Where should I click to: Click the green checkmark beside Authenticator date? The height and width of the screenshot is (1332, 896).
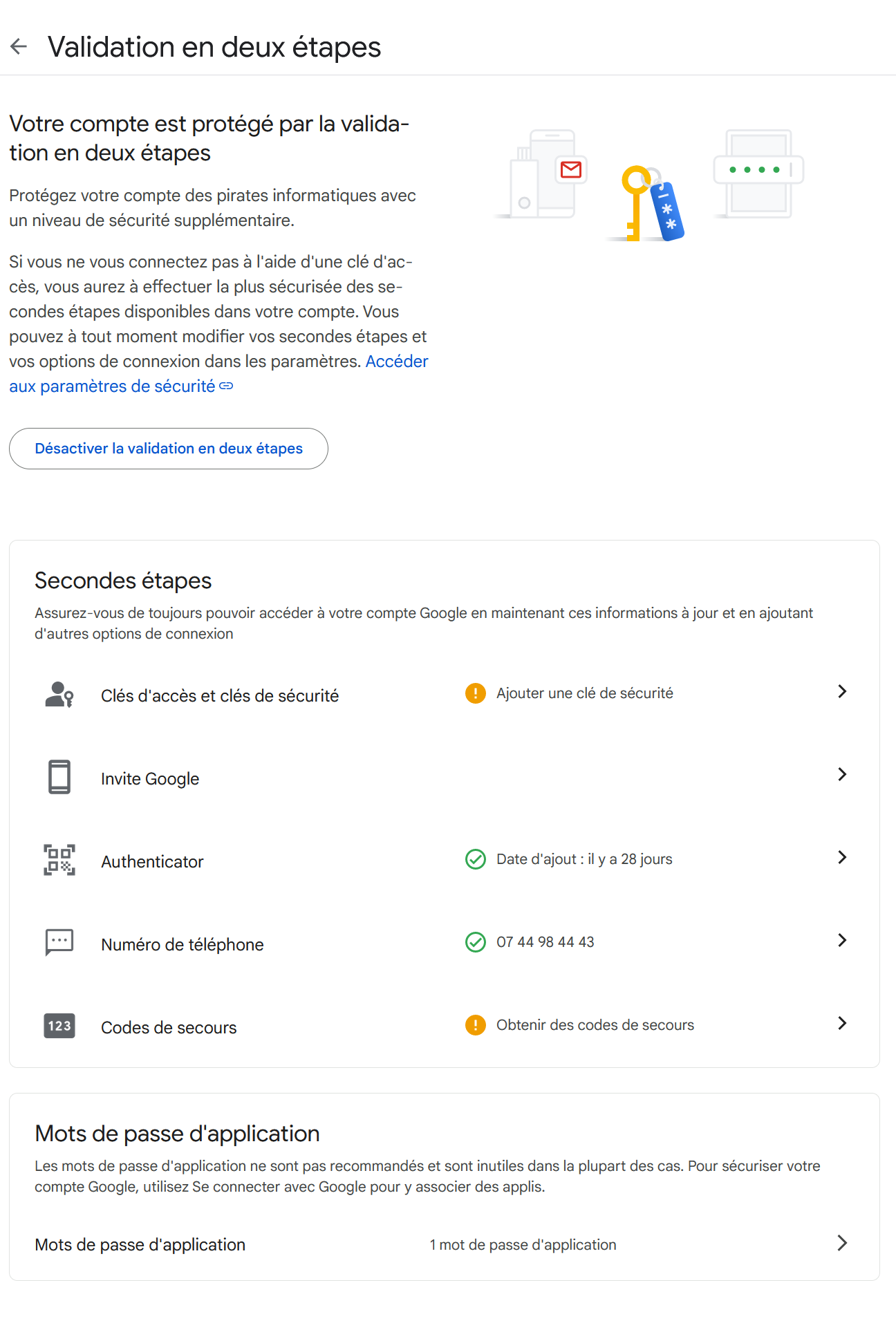click(476, 859)
